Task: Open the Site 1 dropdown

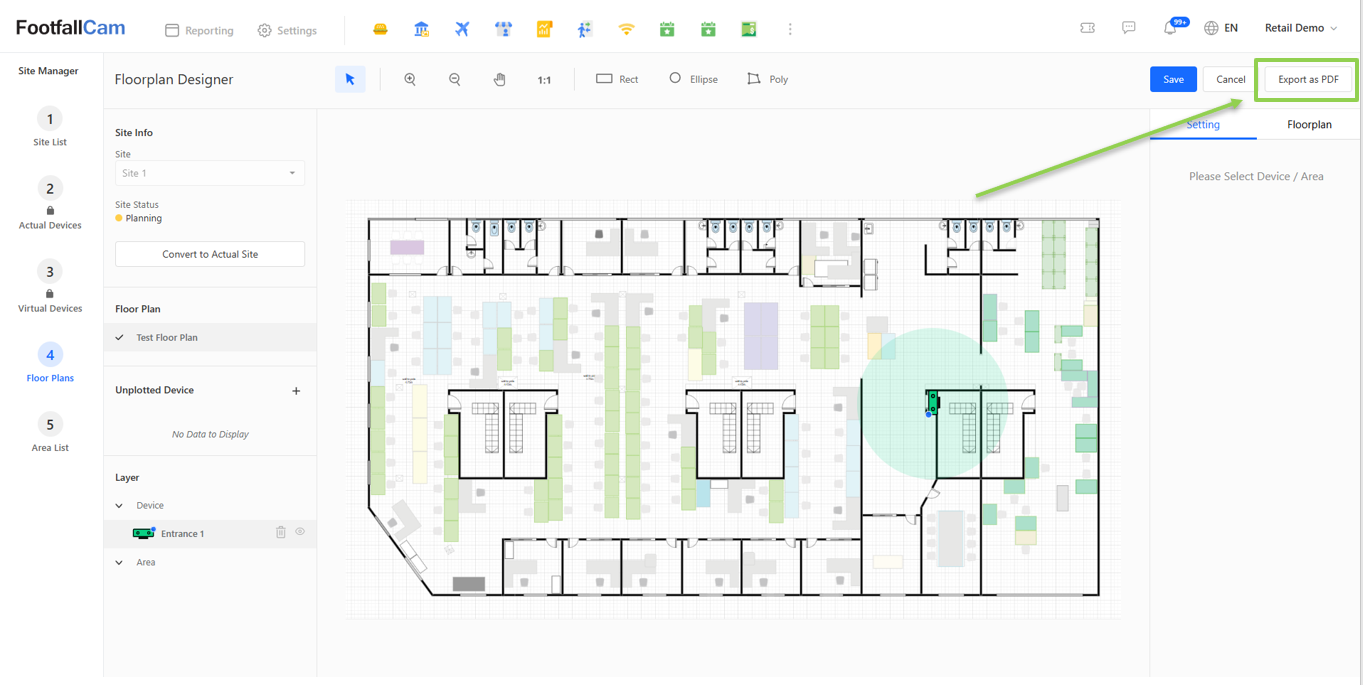Action: (x=210, y=173)
